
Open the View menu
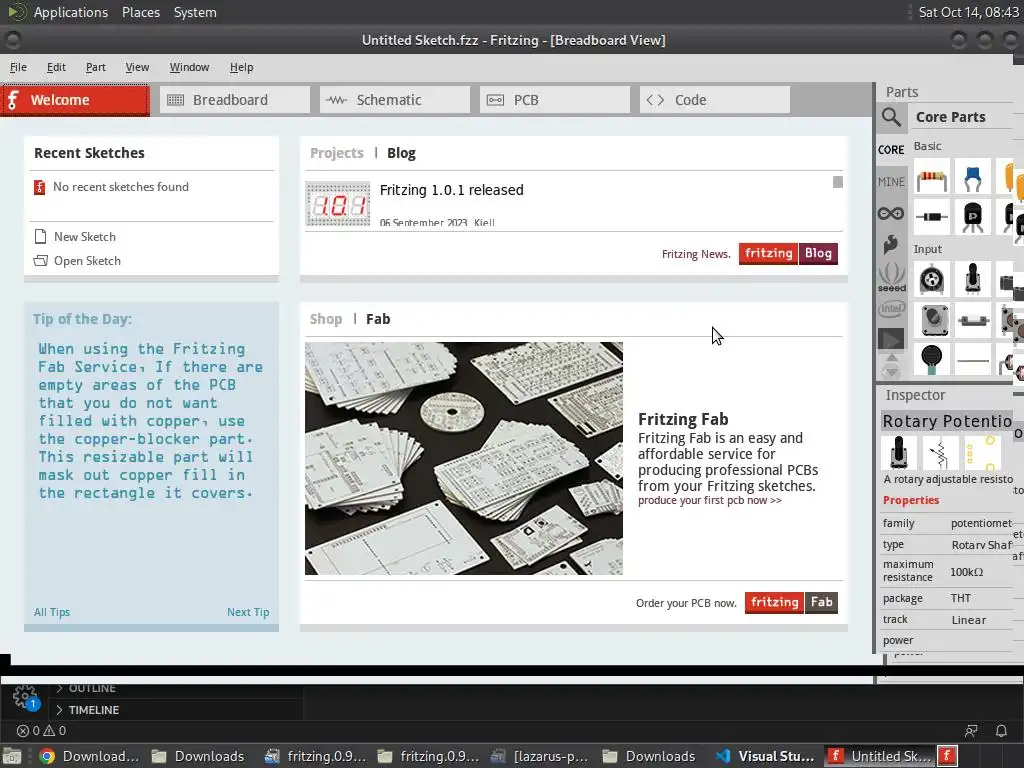pos(137,67)
